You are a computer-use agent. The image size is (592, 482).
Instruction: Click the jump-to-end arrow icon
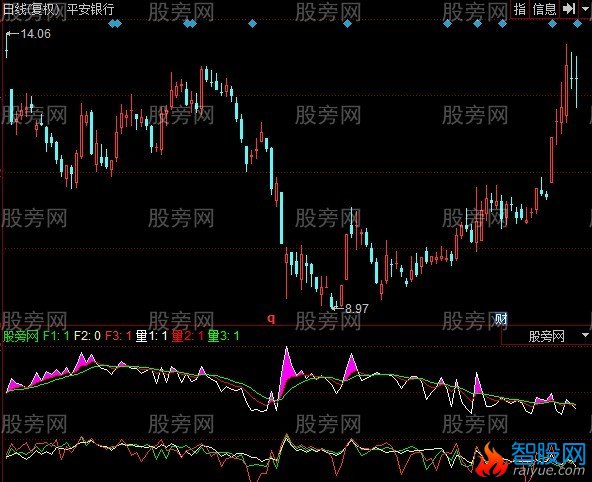pos(568,9)
